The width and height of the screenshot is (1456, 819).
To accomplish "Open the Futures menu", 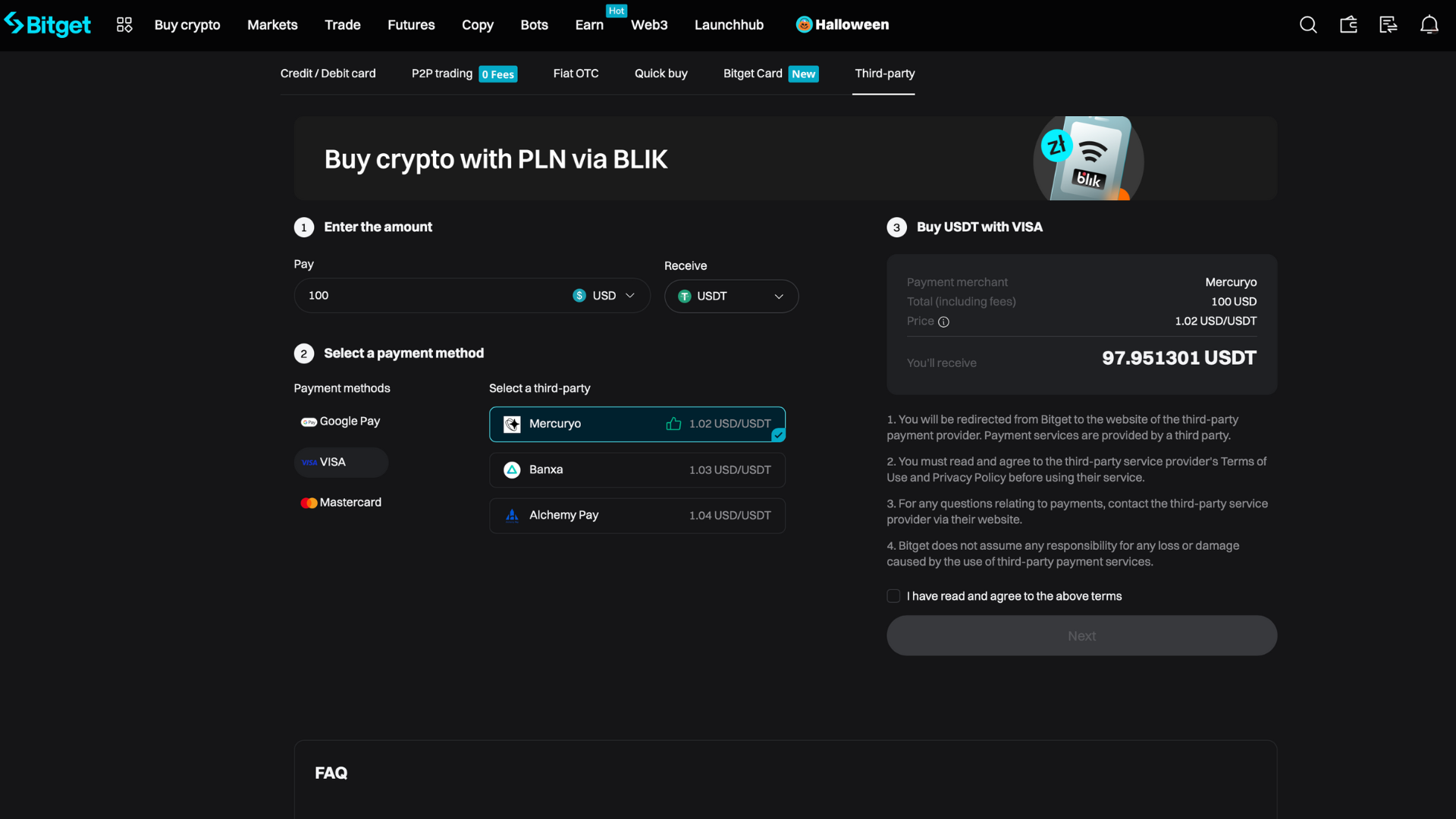I will click(x=411, y=24).
